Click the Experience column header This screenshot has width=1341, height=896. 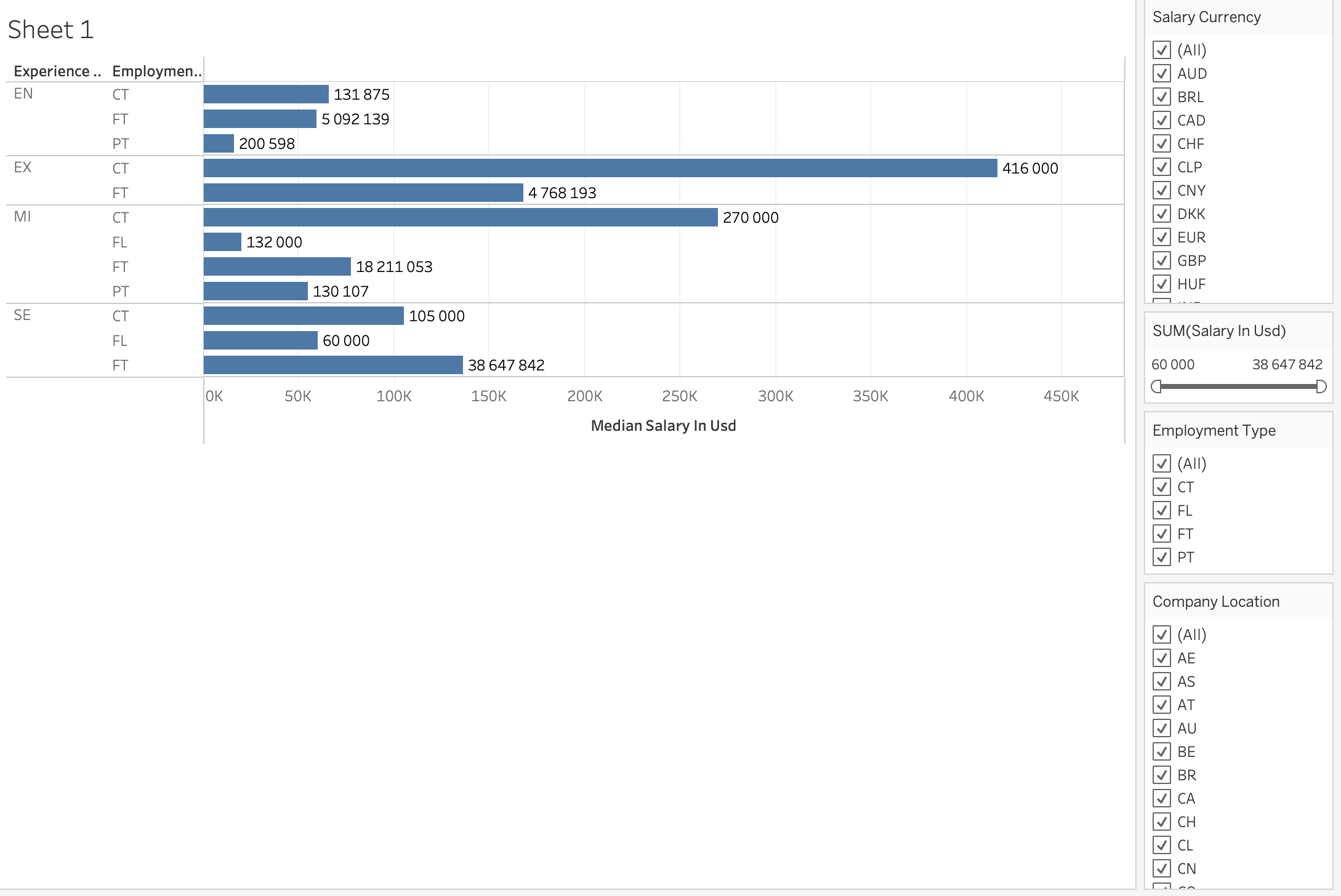point(57,71)
